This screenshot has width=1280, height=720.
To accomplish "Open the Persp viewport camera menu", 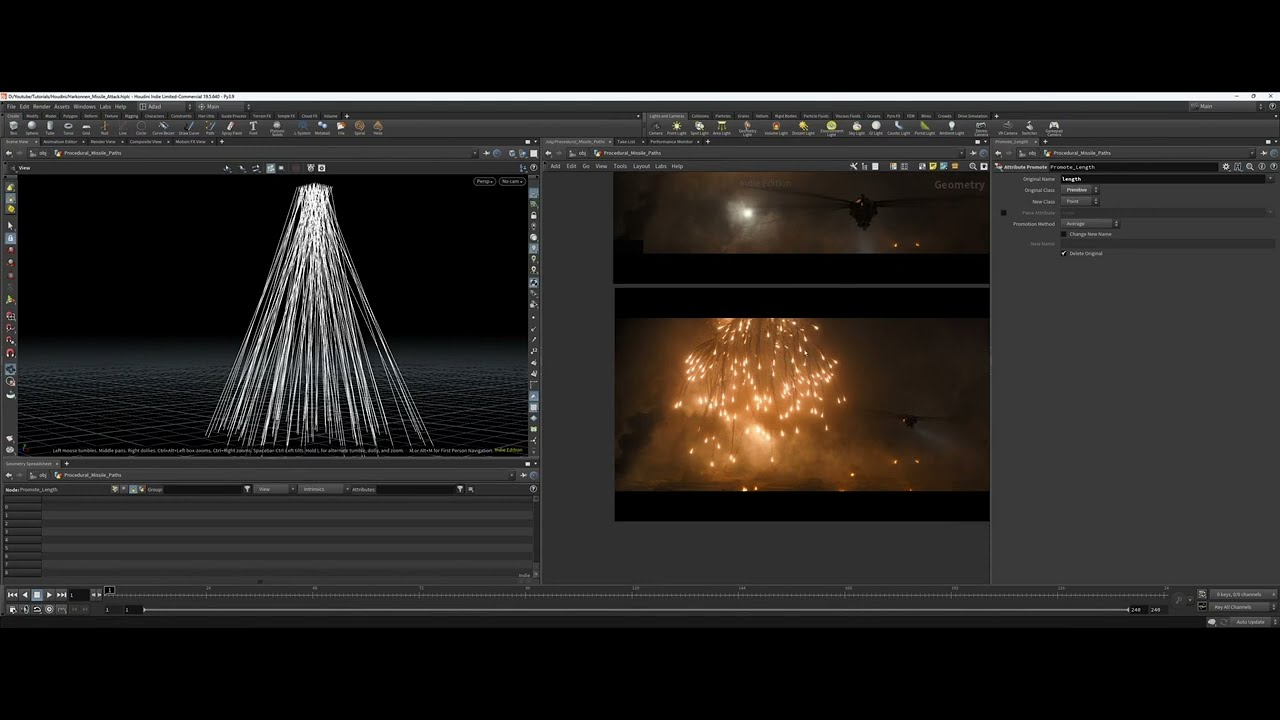I will click(485, 181).
